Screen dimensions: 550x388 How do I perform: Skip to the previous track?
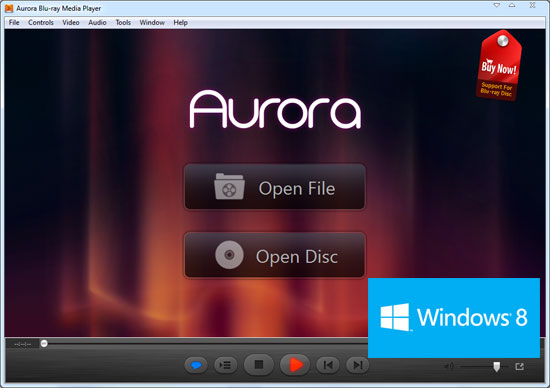pyautogui.click(x=328, y=365)
